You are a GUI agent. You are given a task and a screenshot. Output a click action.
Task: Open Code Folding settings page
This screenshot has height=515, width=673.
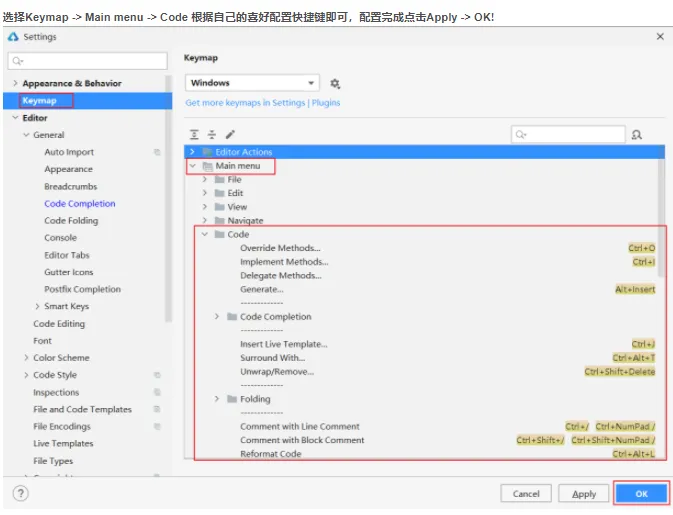point(71,221)
